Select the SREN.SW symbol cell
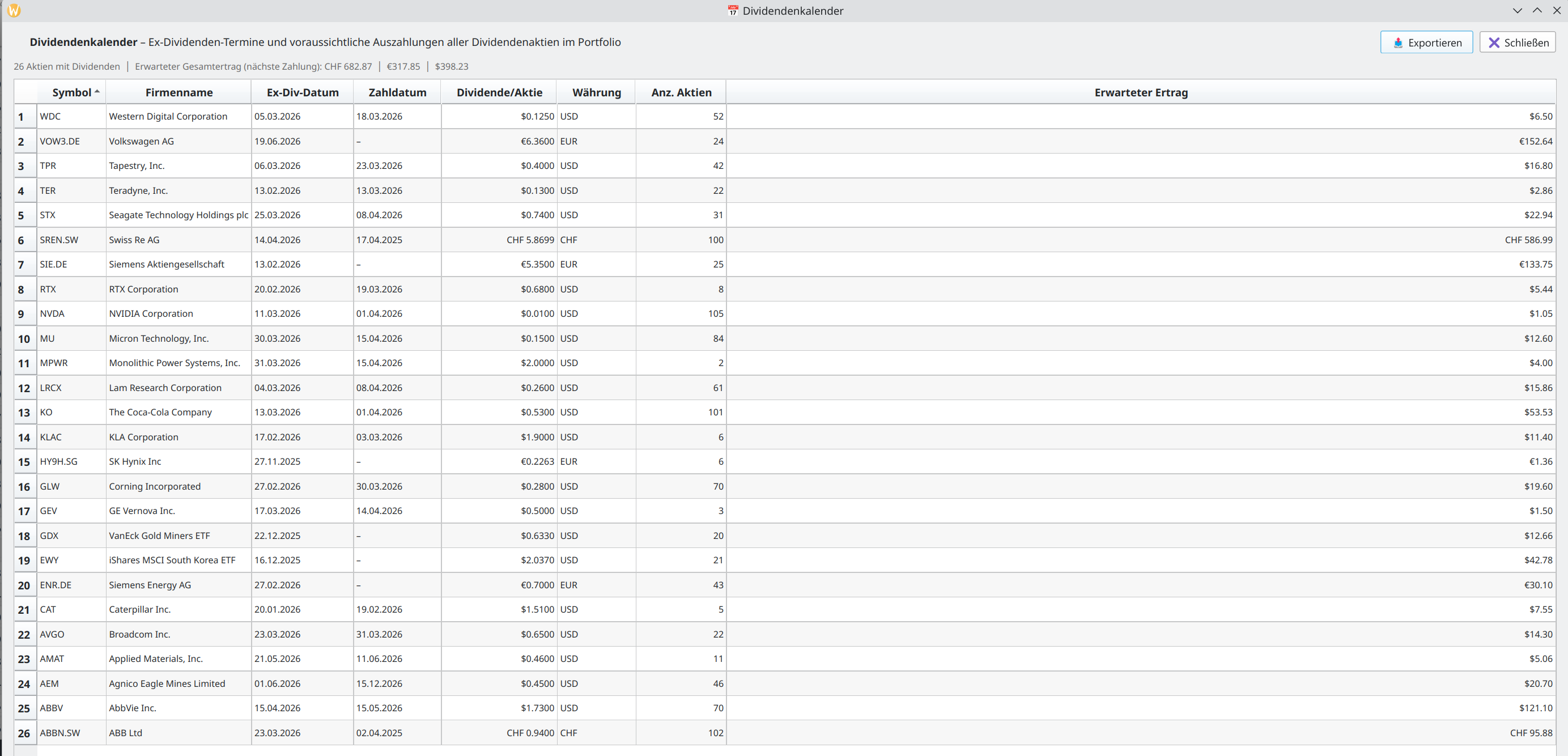 [x=72, y=240]
